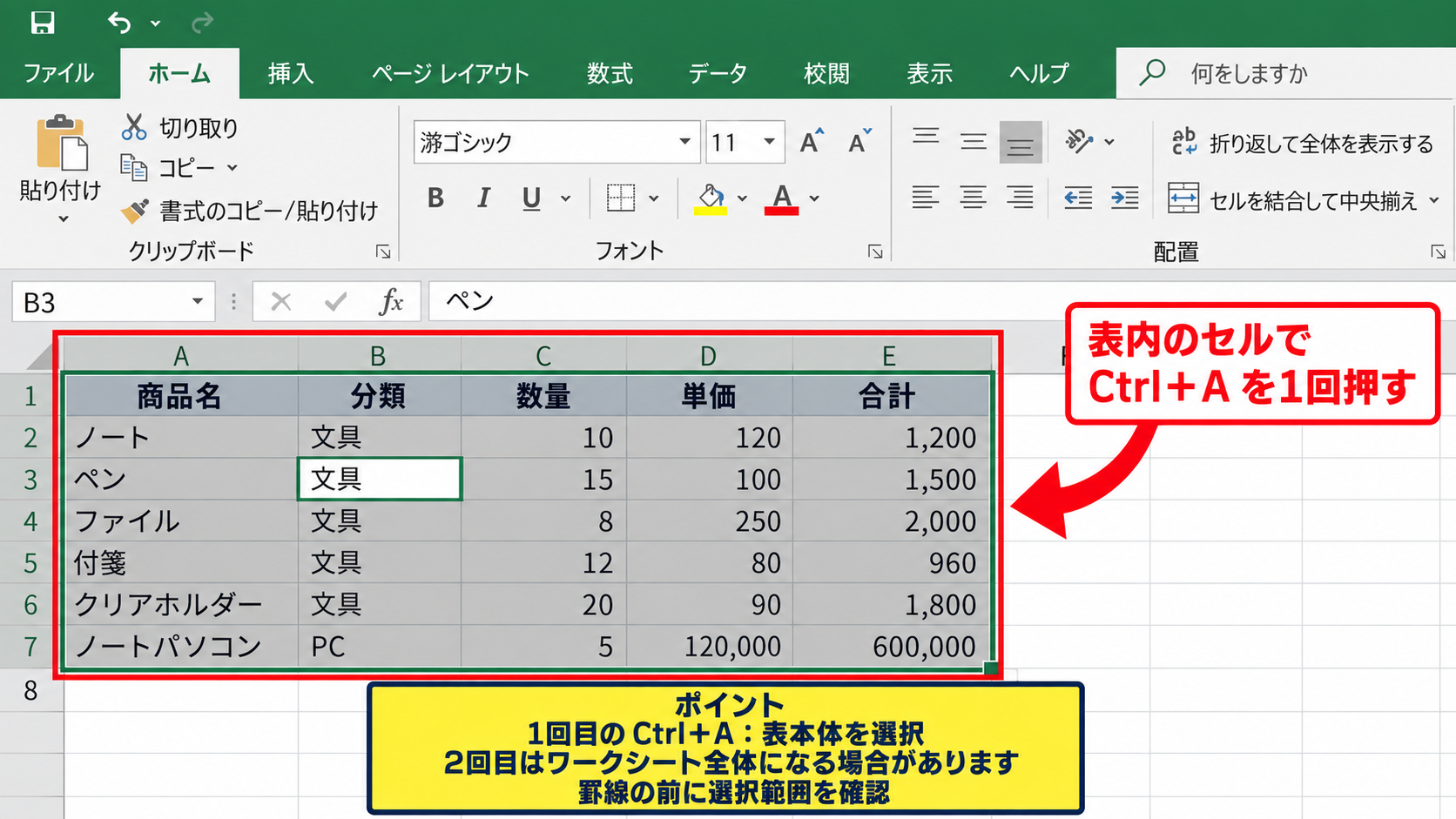Open the font size 11 dropdown

769,142
